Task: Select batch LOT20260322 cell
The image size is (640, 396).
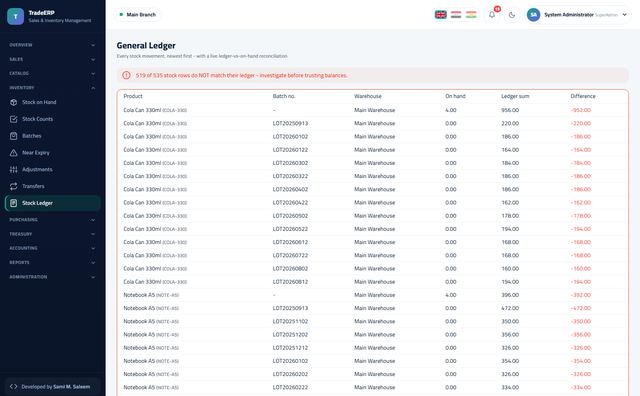Action: 290,176
